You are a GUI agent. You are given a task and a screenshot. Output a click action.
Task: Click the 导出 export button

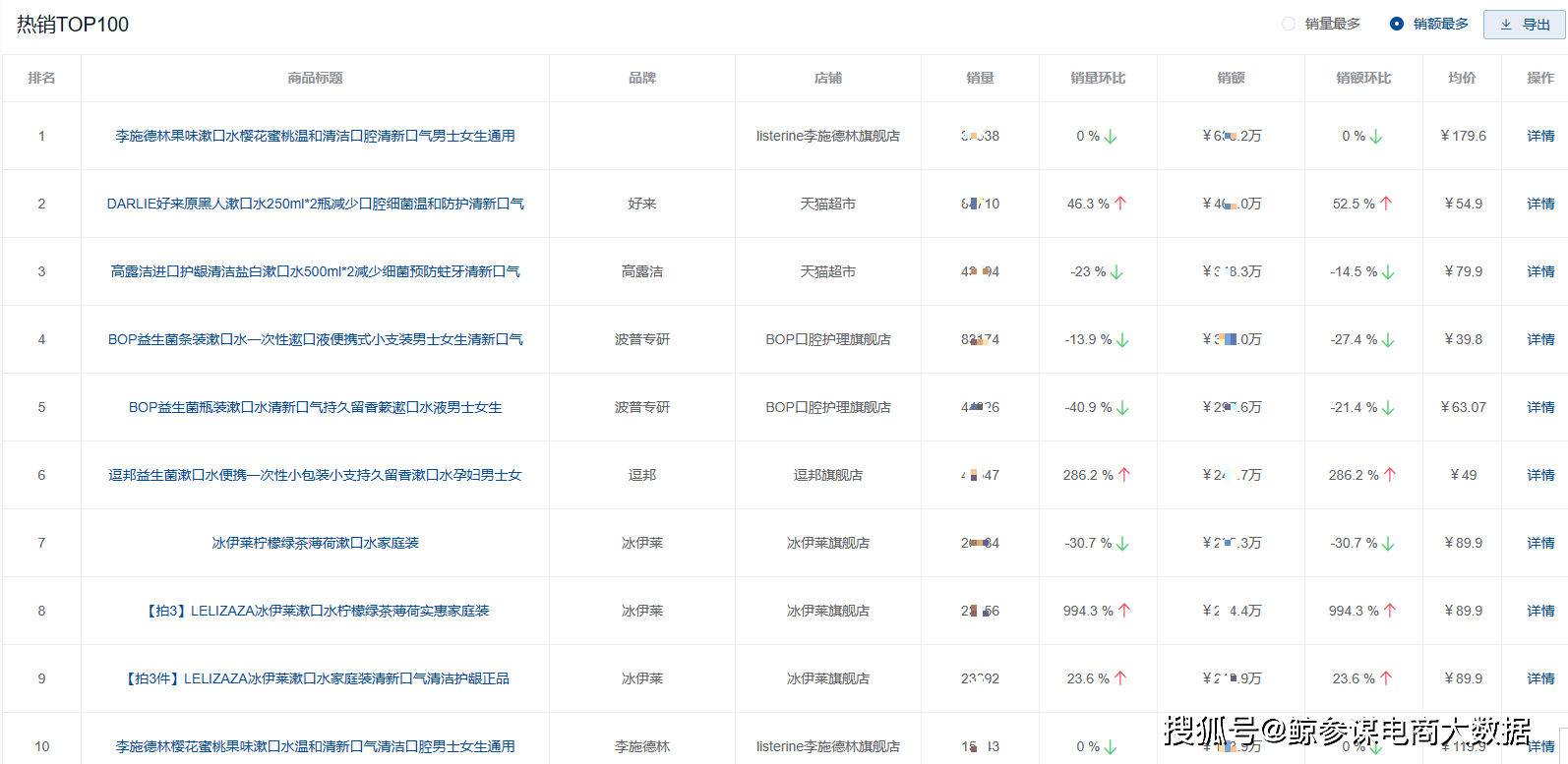1525,25
